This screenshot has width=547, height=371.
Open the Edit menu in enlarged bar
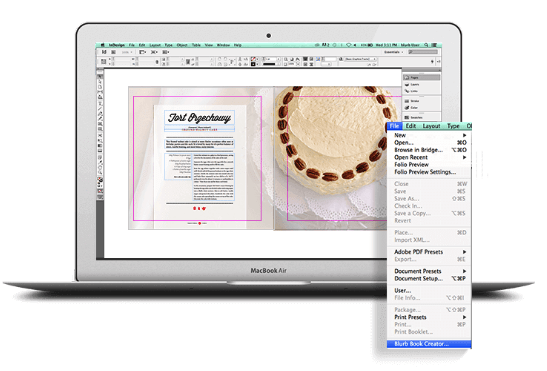coord(411,126)
